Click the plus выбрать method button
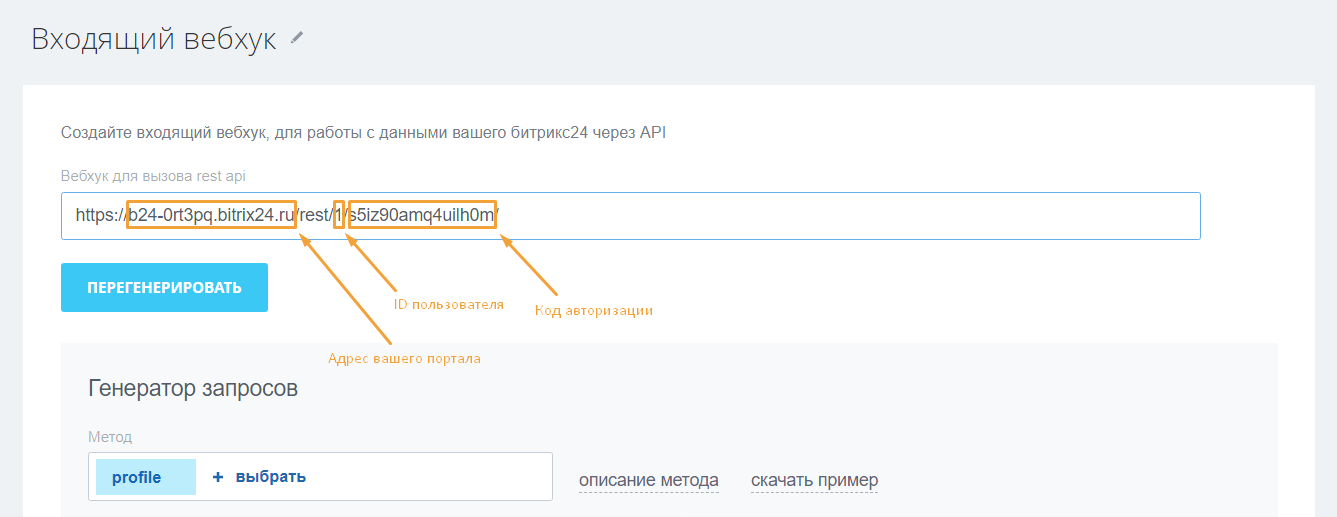This screenshot has width=1337, height=517. click(x=259, y=477)
